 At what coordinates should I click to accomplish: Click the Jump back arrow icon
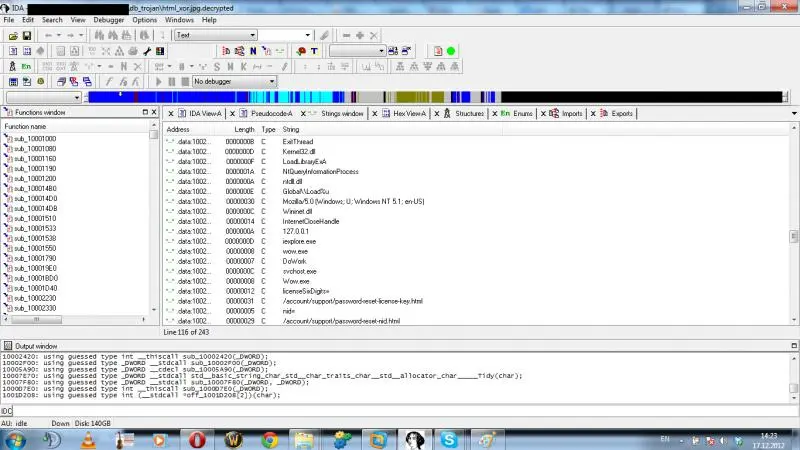click(x=47, y=35)
